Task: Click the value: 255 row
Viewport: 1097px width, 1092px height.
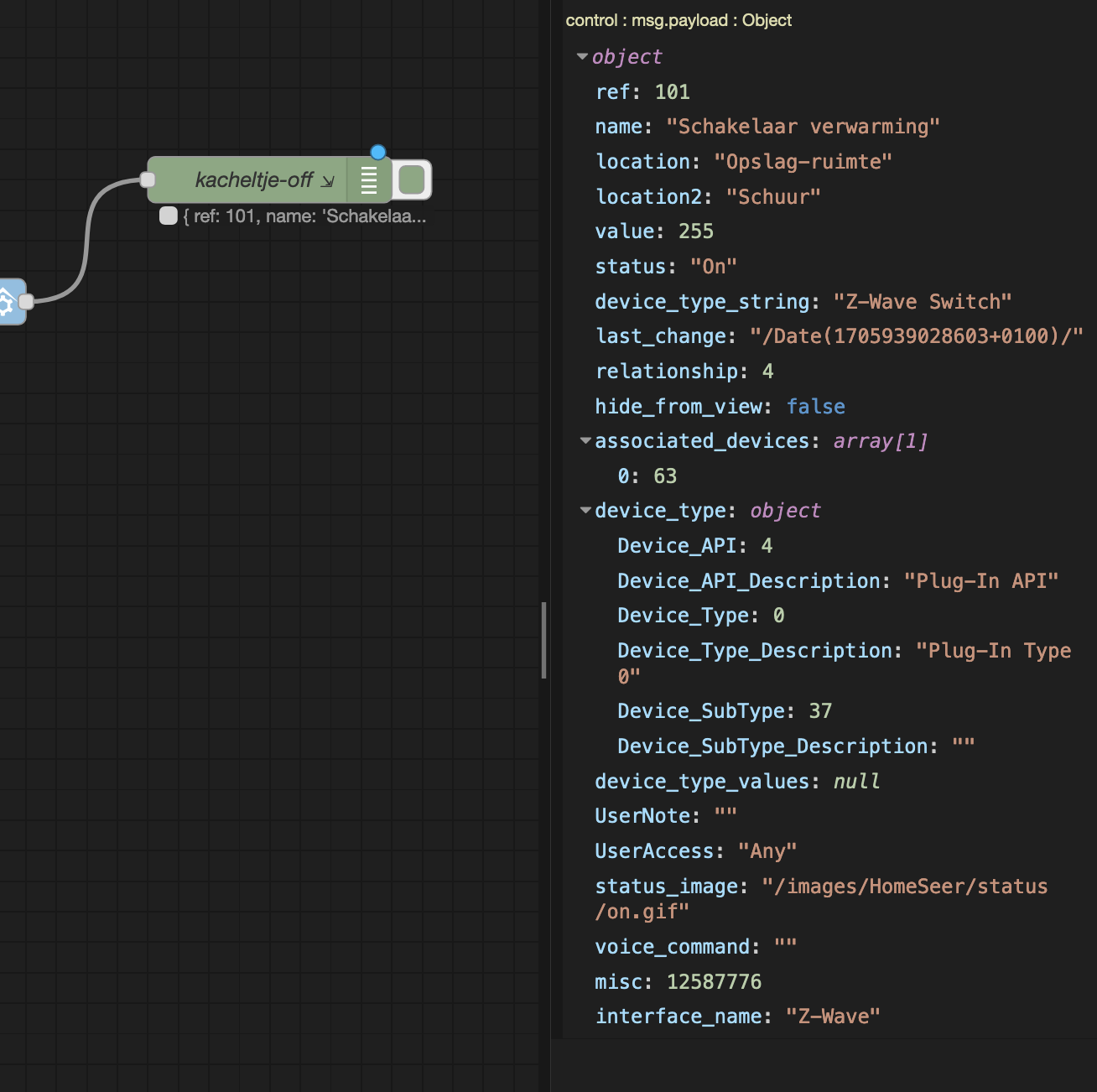Action: tap(654, 231)
